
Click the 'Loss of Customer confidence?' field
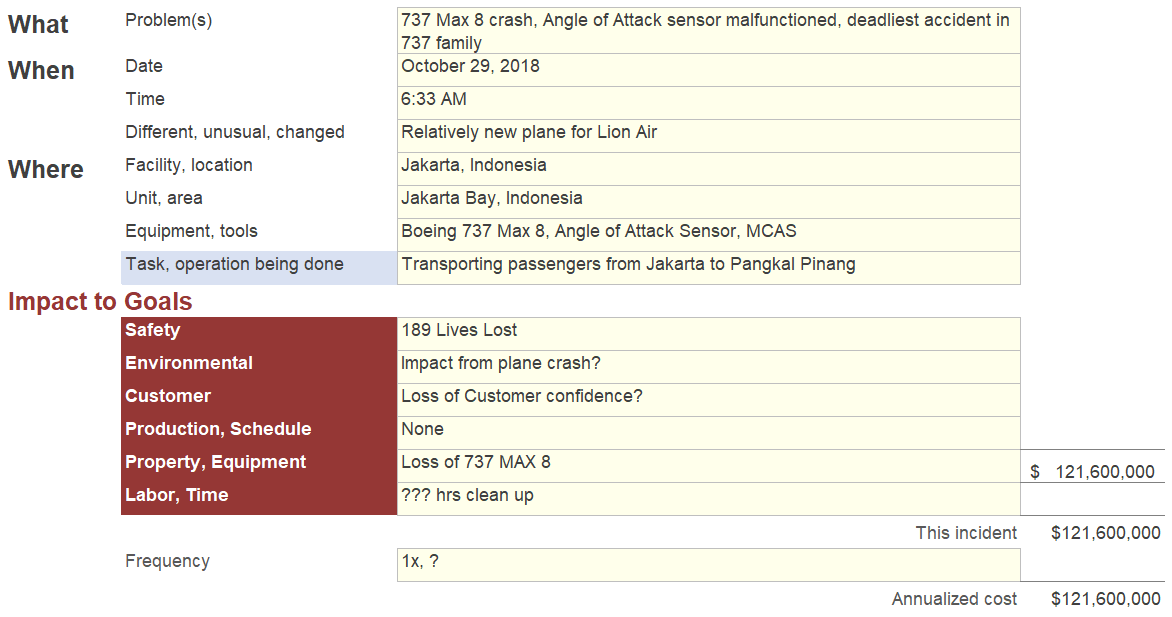(x=708, y=397)
